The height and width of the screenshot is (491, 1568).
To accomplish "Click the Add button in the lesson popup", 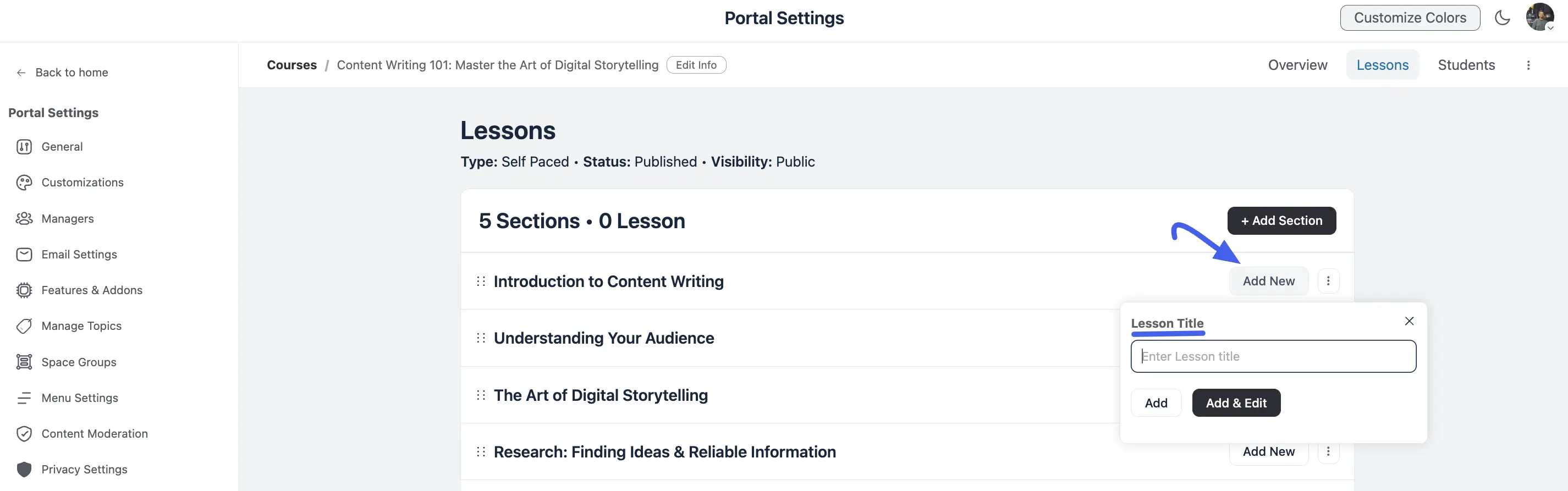I will [x=1156, y=403].
